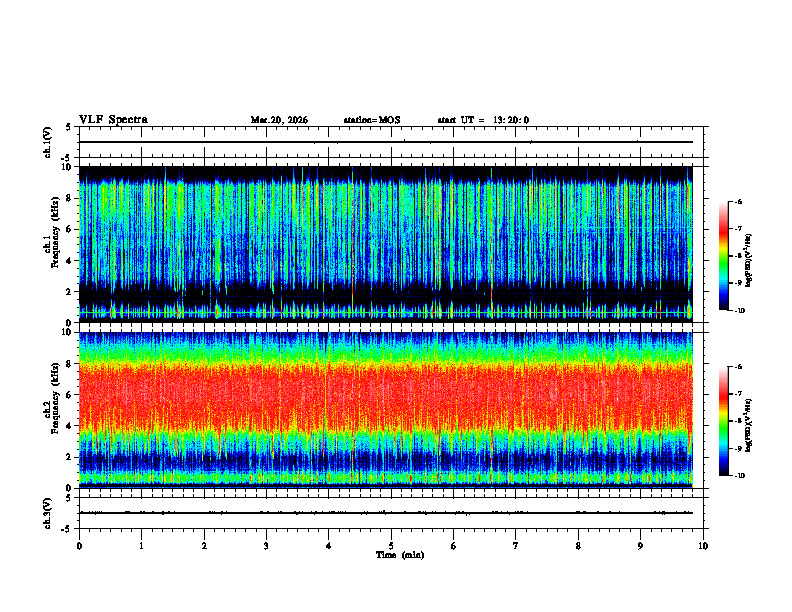Image resolution: width=792 pixels, height=612 pixels.
Task: Click the "start UT = 13:20:0" text
Action: click(x=483, y=120)
